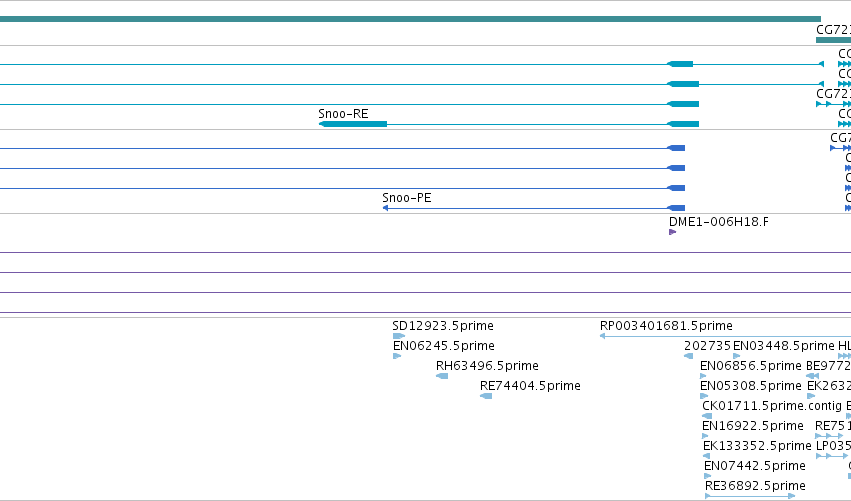The height and width of the screenshot is (501, 851).
Task: Click the DME1-006H18.F feature label
Action: 719,222
